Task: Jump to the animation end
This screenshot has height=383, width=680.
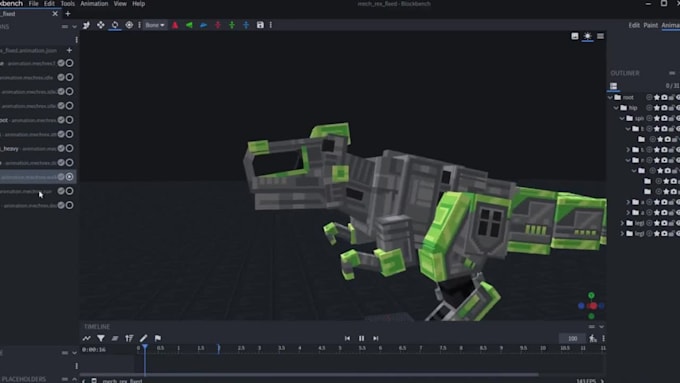Action: [x=376, y=338]
